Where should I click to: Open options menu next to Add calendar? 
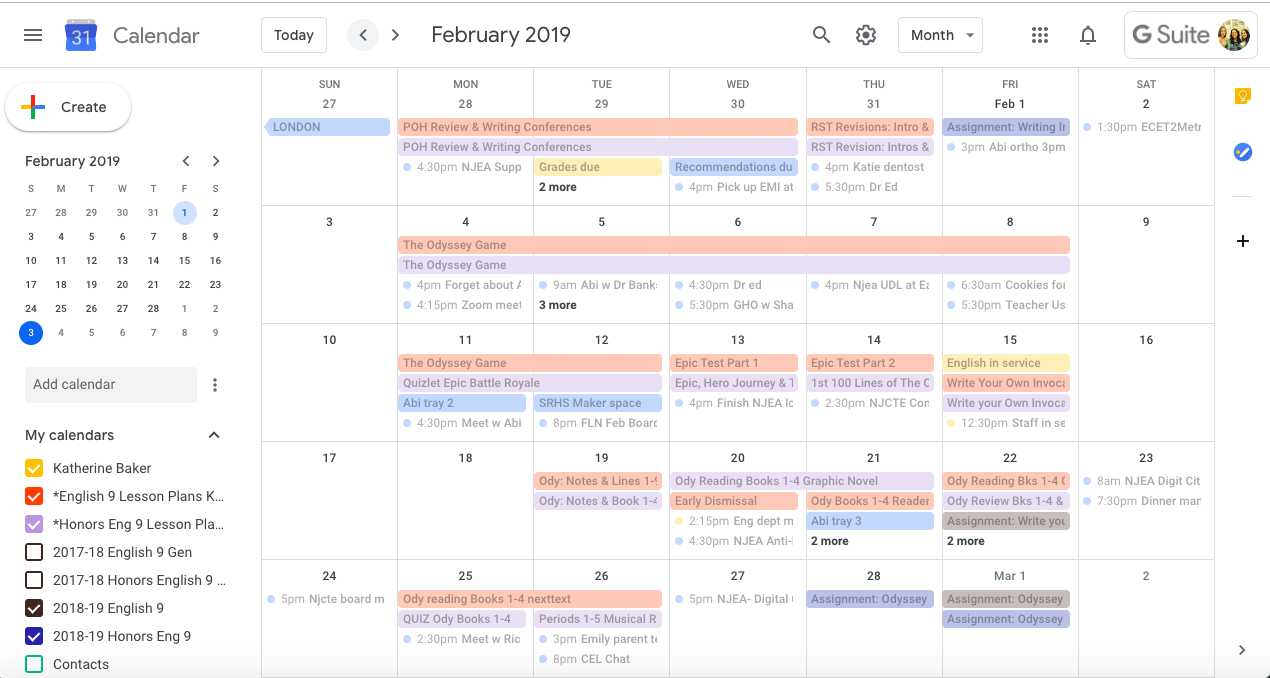[215, 384]
